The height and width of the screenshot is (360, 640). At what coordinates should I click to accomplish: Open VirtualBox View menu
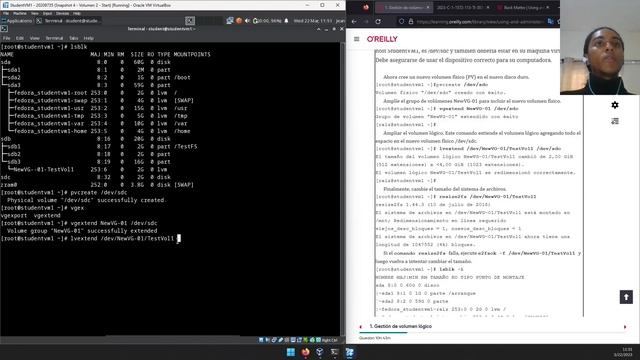pyautogui.click(x=35, y=13)
